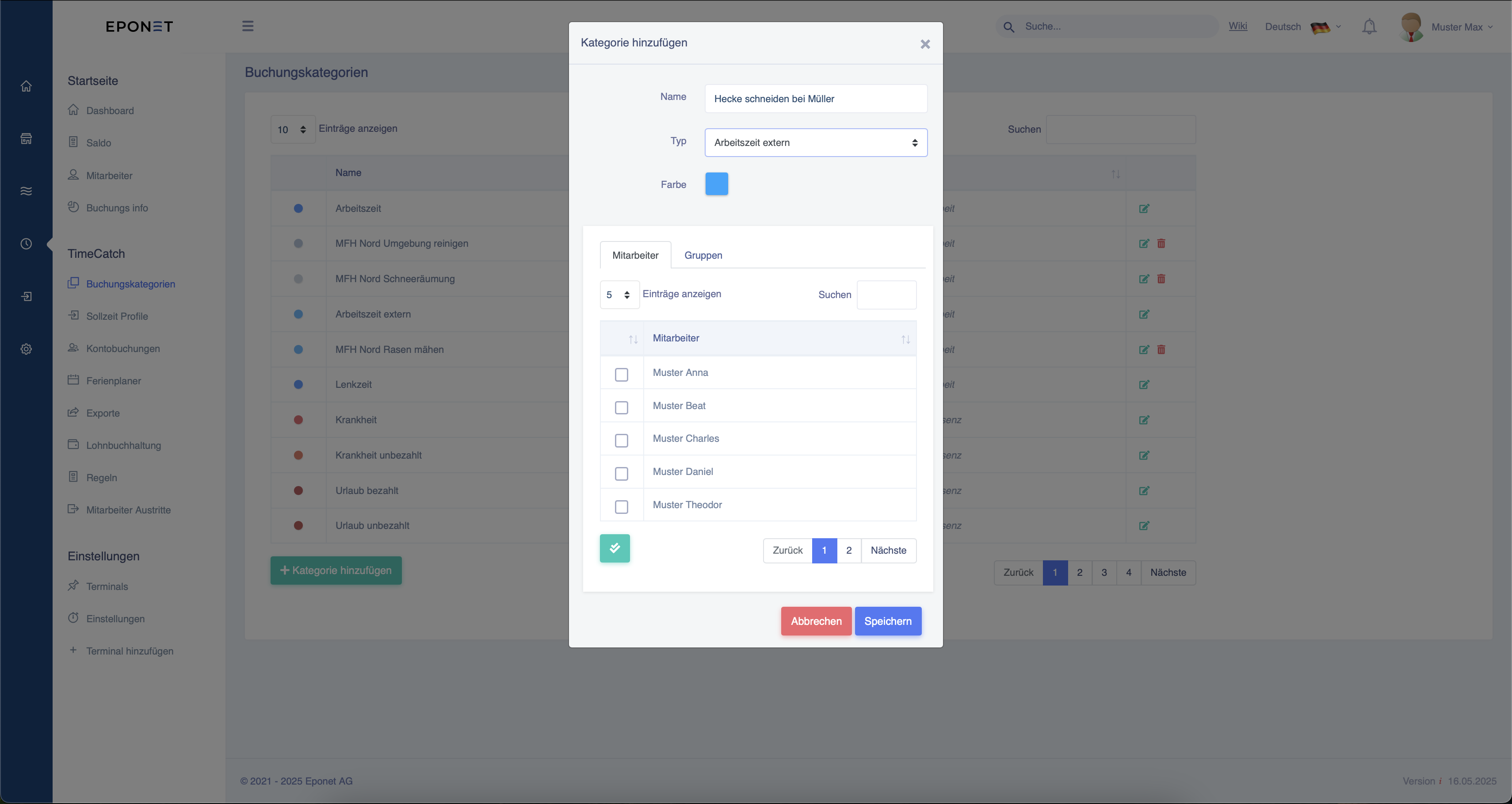Screen dimensions: 1512x804
Task: Click the Speichern button
Action: click(887, 621)
